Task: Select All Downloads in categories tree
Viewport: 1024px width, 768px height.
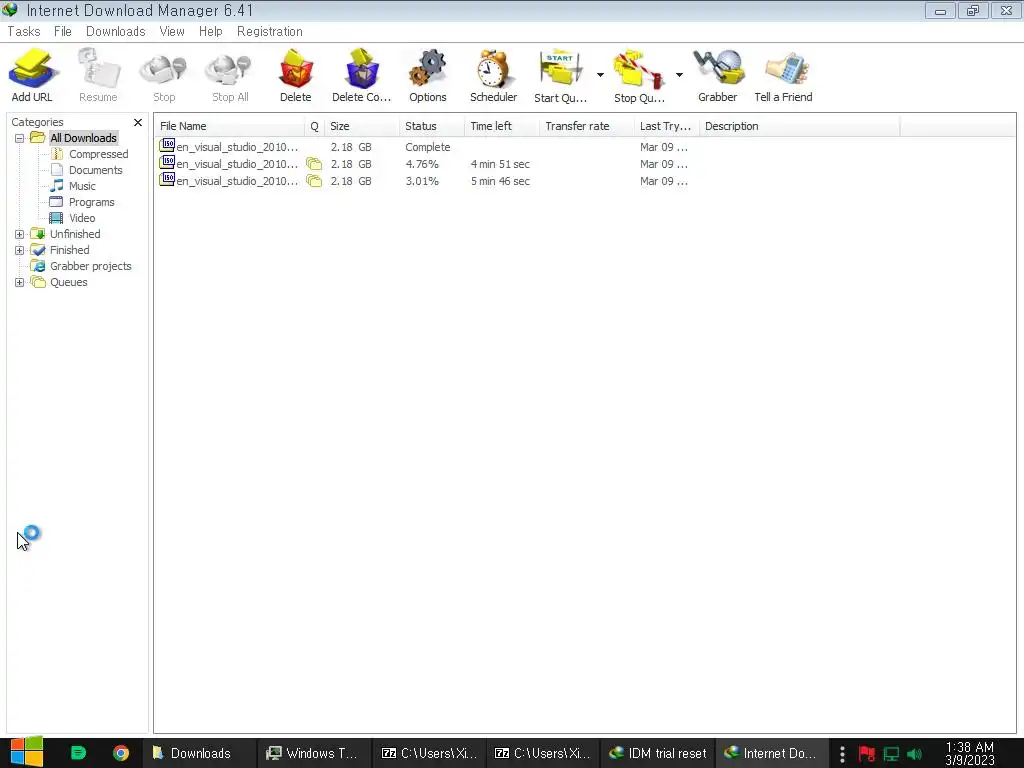Action: (x=83, y=138)
